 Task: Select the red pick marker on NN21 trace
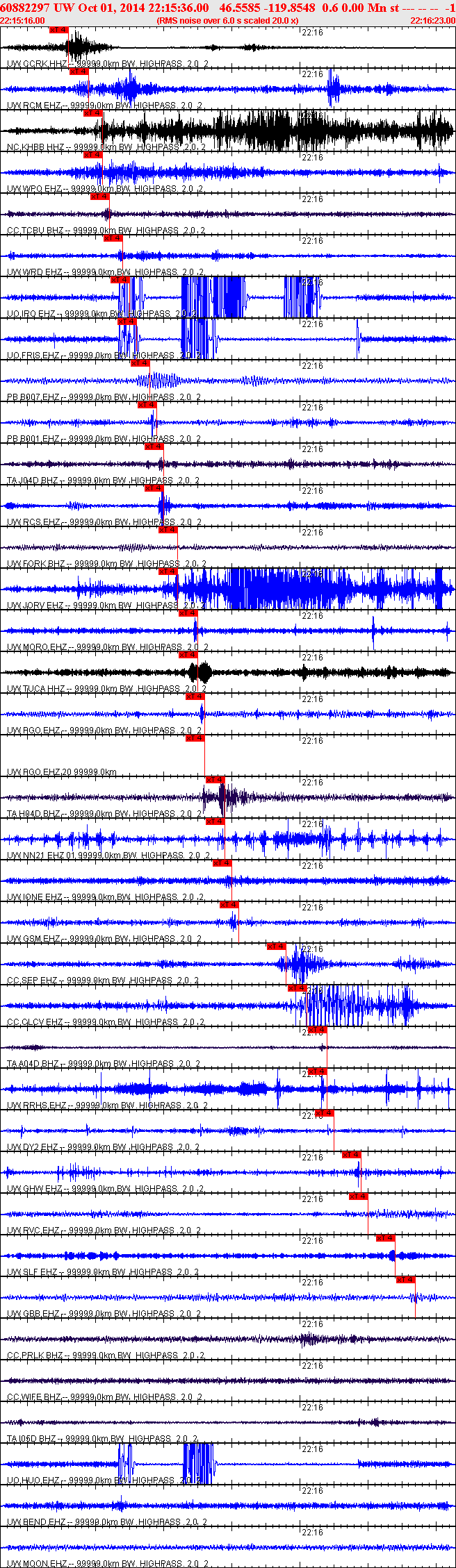coord(215,821)
